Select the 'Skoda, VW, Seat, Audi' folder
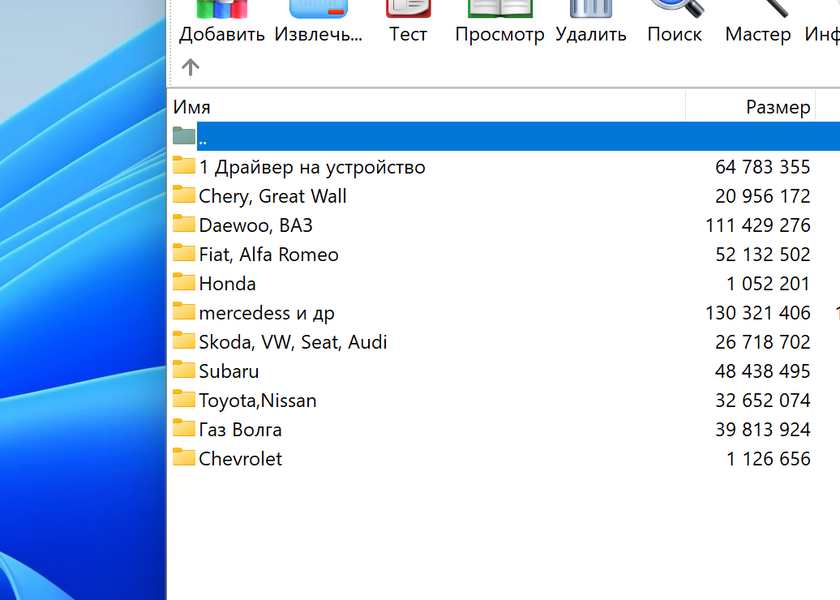Screen dimensions: 840x600 293,342
